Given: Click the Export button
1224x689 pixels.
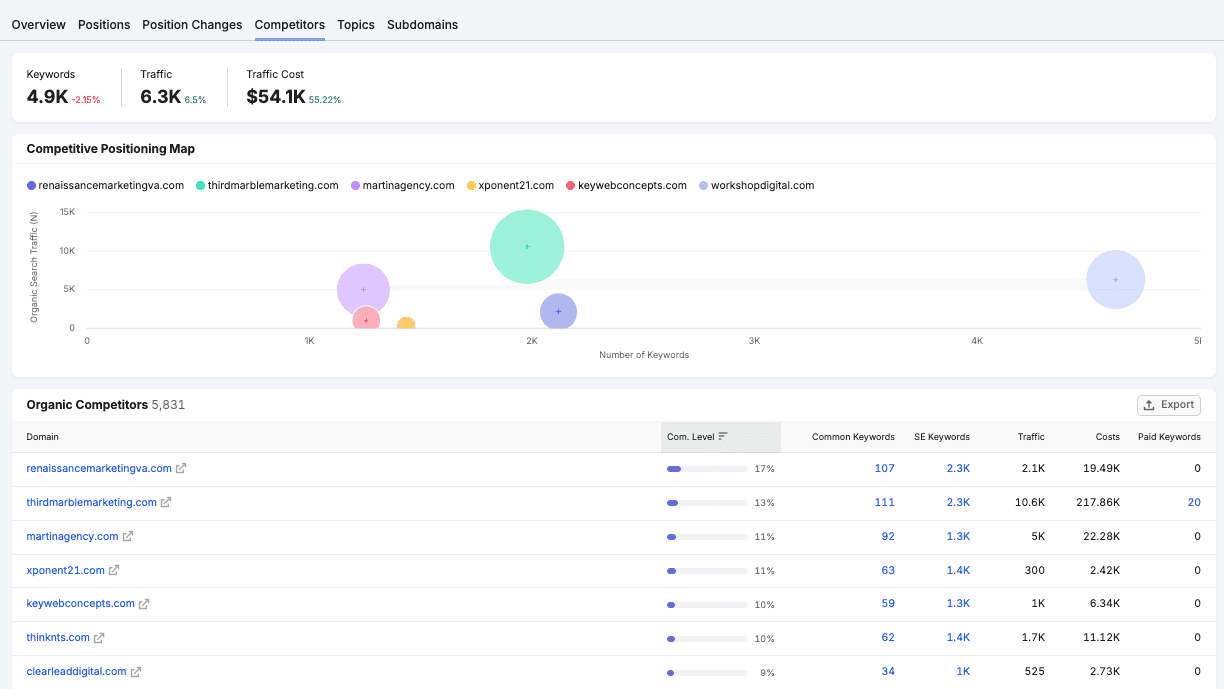Looking at the screenshot, I should 1169,405.
